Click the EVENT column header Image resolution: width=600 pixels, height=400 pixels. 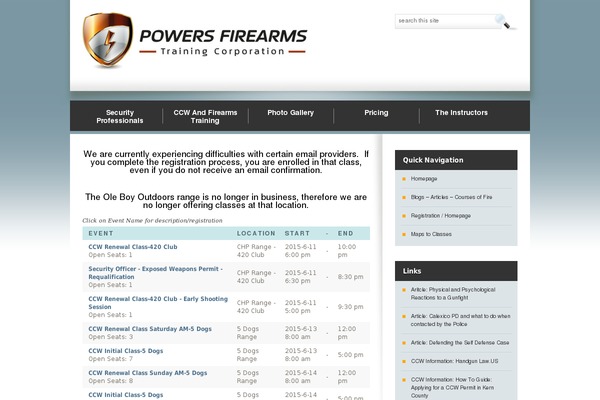(101, 233)
